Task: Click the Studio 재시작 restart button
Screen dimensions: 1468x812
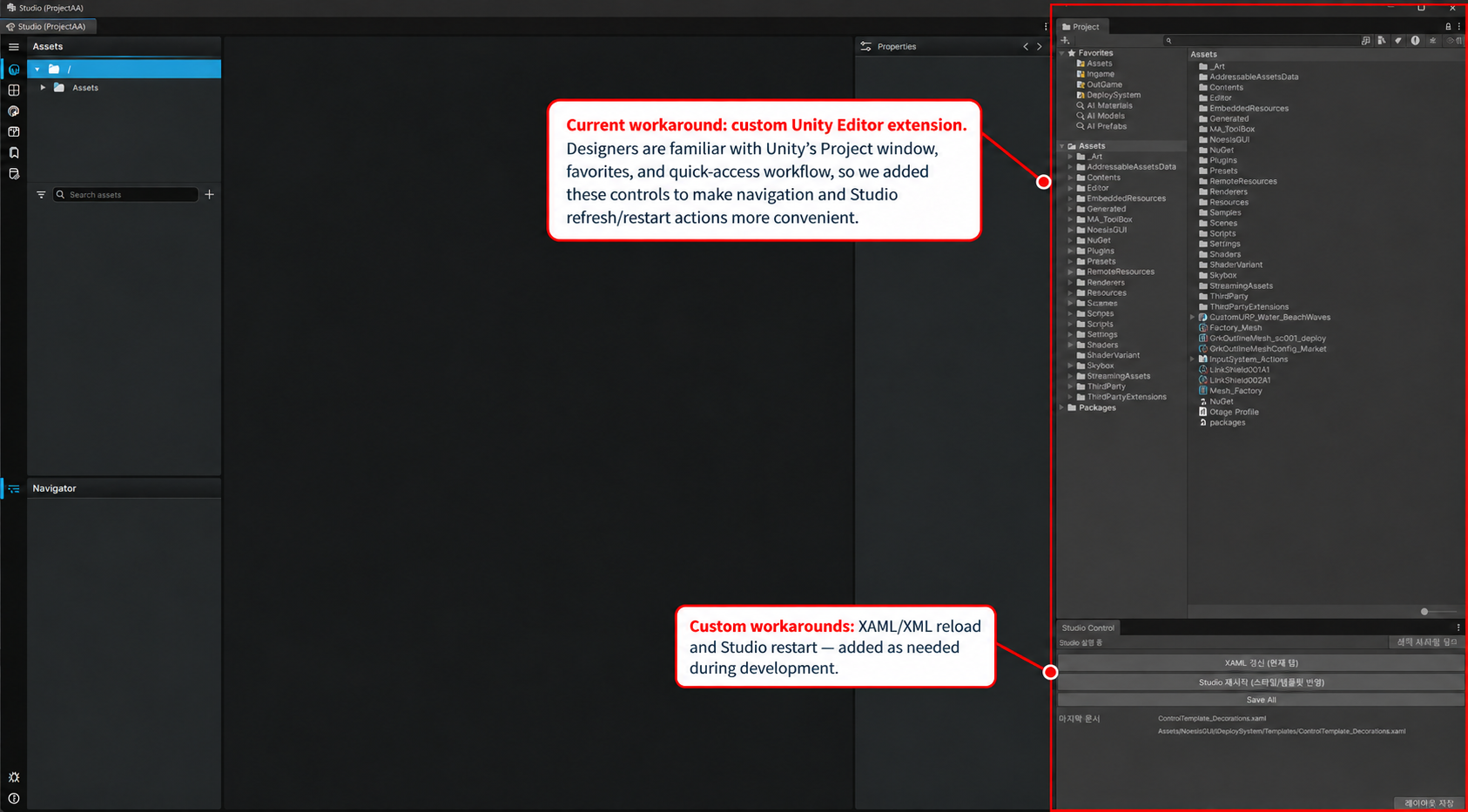Action: [1261, 682]
